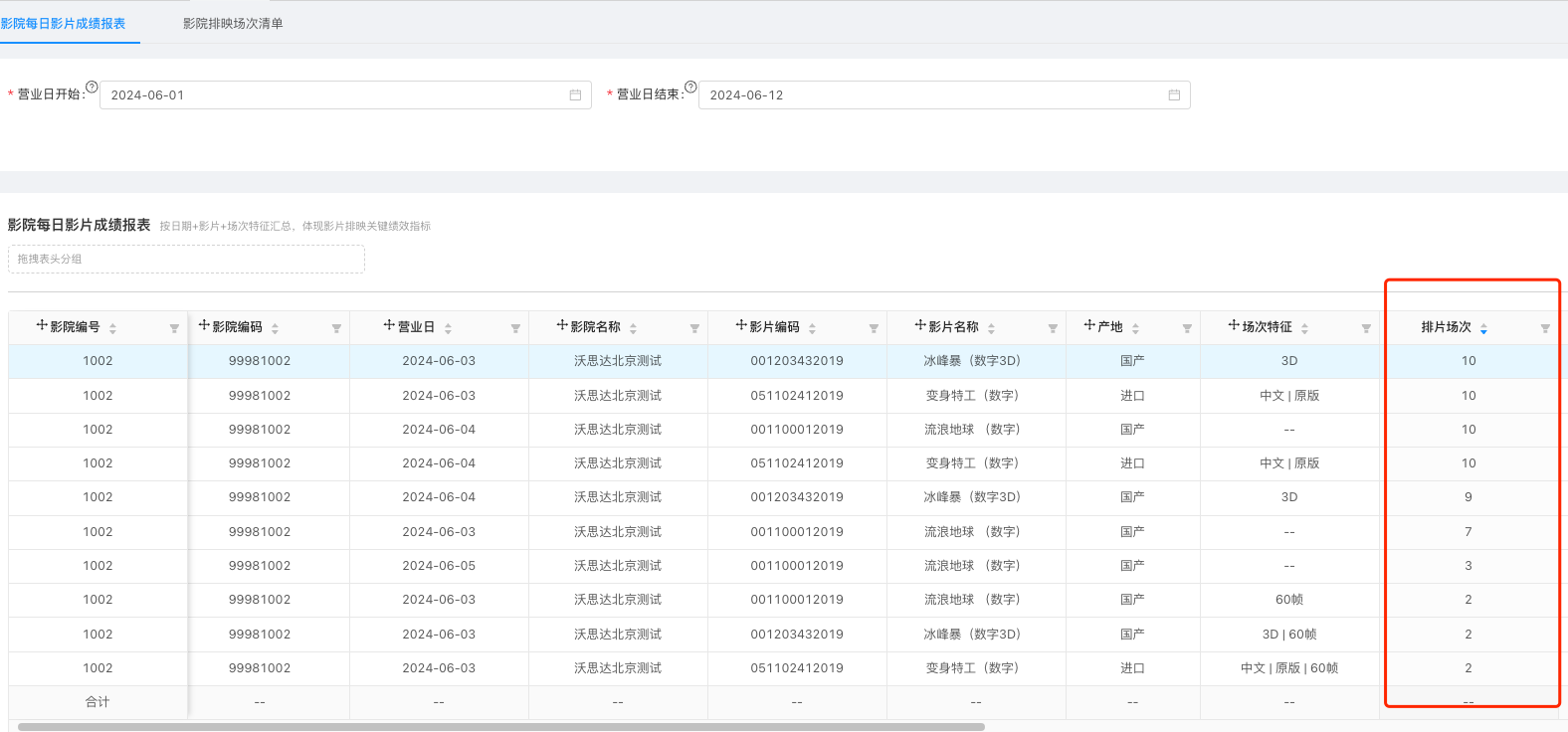Click the horizontal scrollbar under the table
1568x732 pixels.
[501, 727]
